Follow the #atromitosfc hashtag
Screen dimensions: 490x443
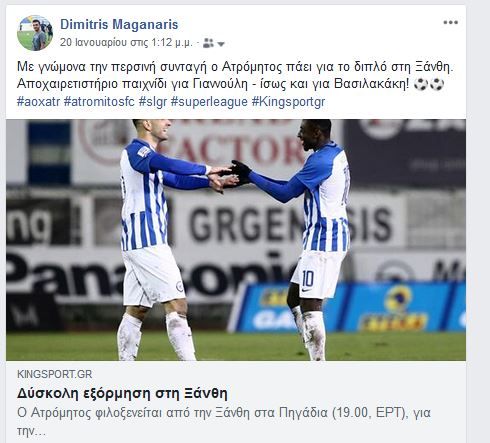(x=99, y=102)
